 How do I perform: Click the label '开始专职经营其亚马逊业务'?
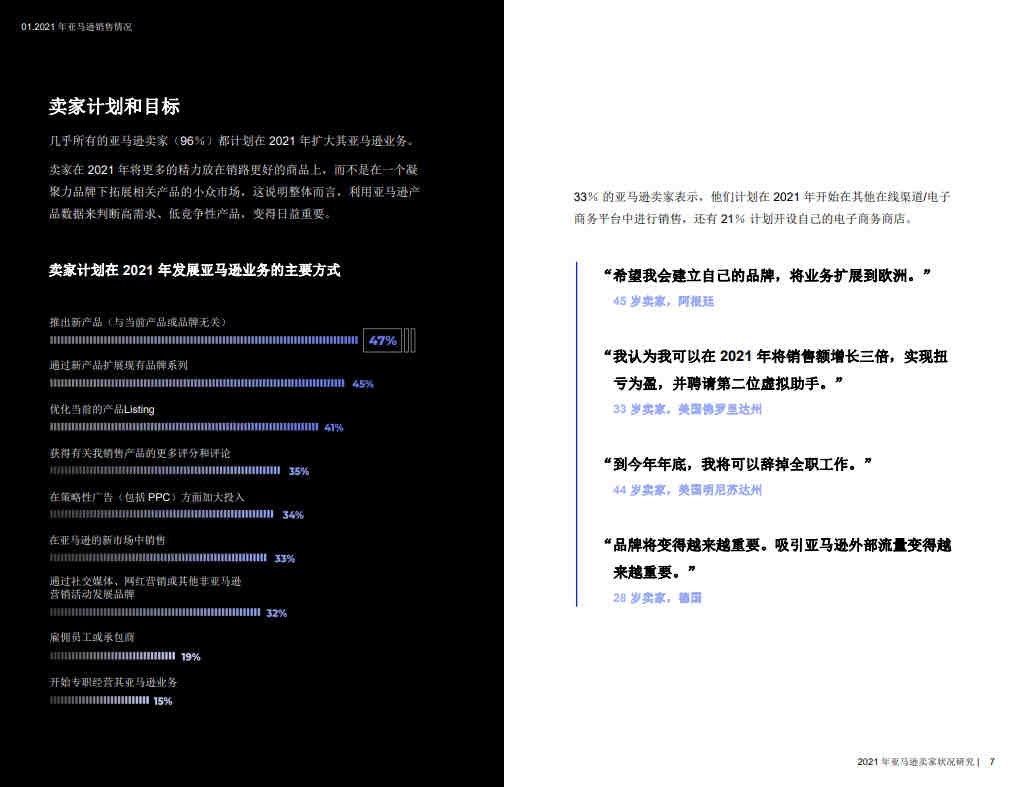tap(114, 682)
